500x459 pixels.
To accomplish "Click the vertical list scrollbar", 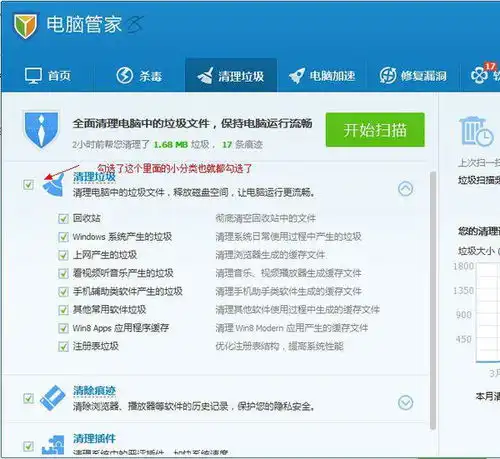I will pyautogui.click(x=433, y=300).
